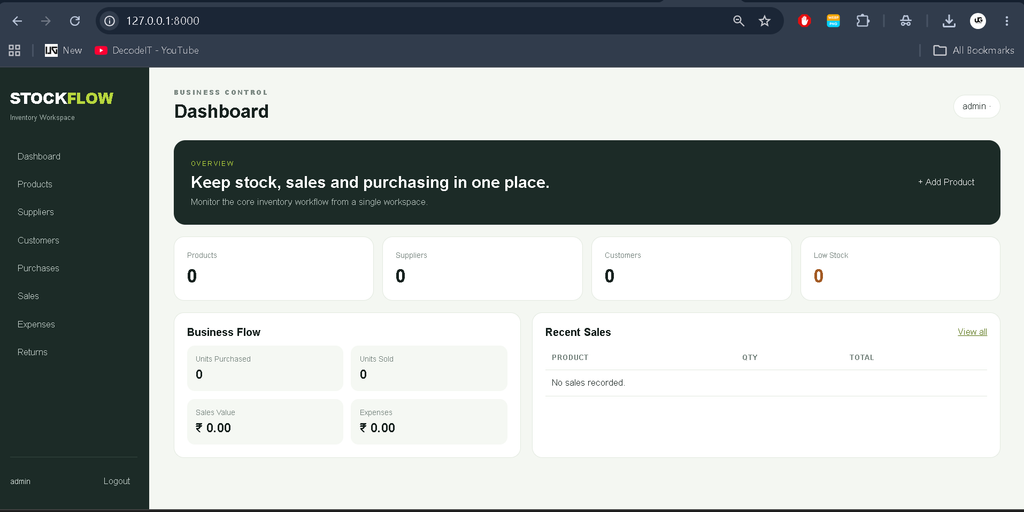Open the apps grid icon in bookmarks bar
This screenshot has height=512, width=1024.
pos(14,50)
